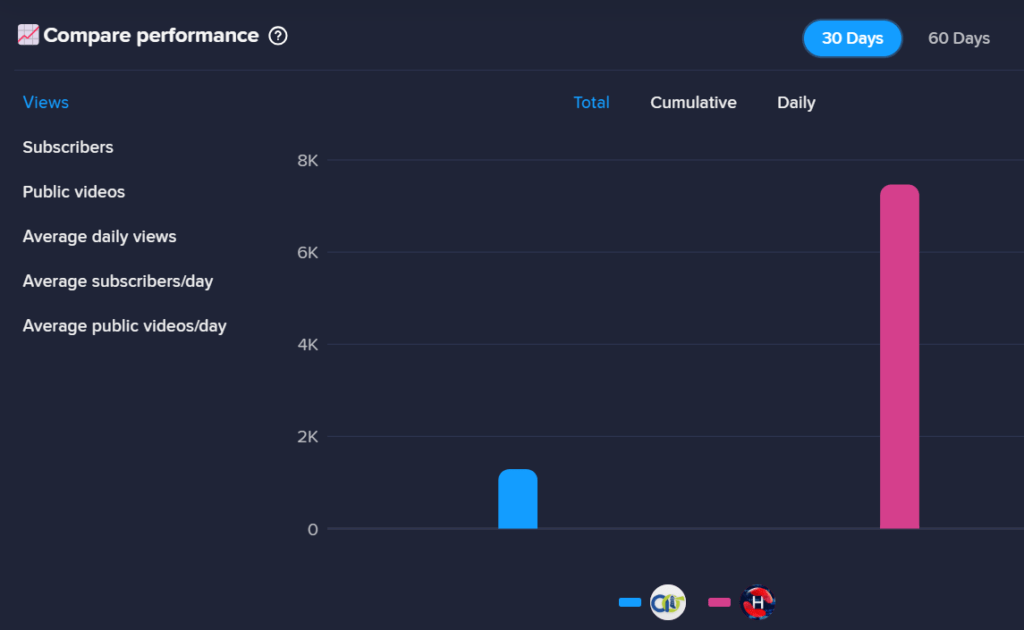Click the red H channel avatar
Screen dimensions: 1024x630
(x=758, y=602)
